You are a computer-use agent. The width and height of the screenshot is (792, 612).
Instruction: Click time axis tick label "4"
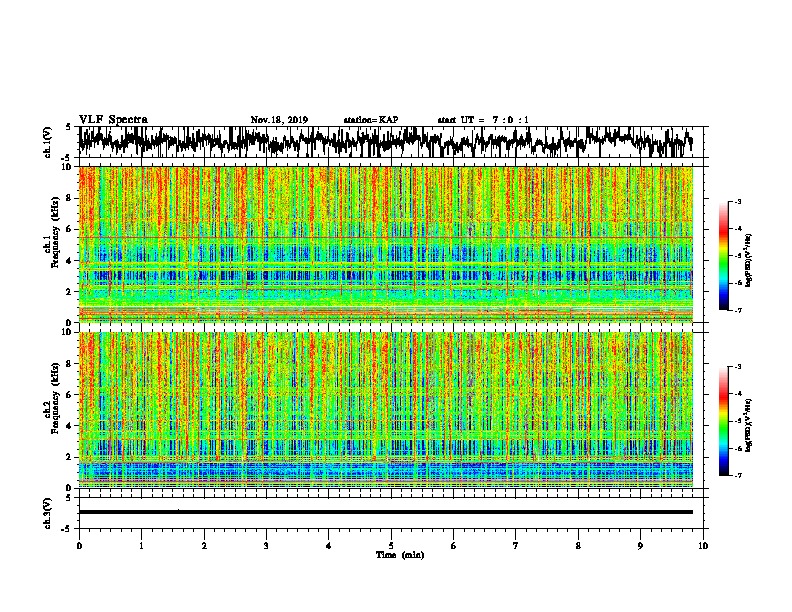[329, 546]
